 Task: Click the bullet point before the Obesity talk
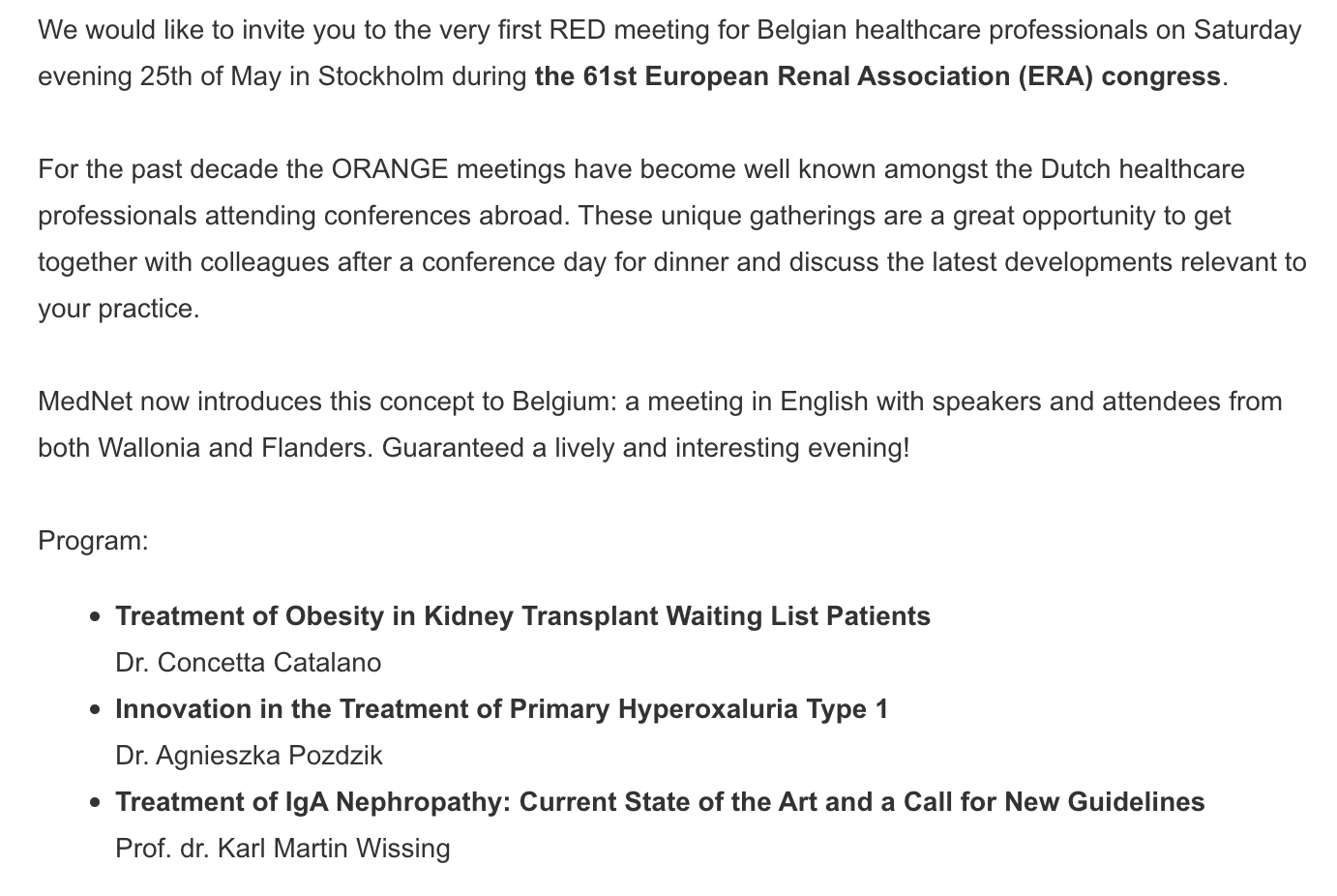94,617
